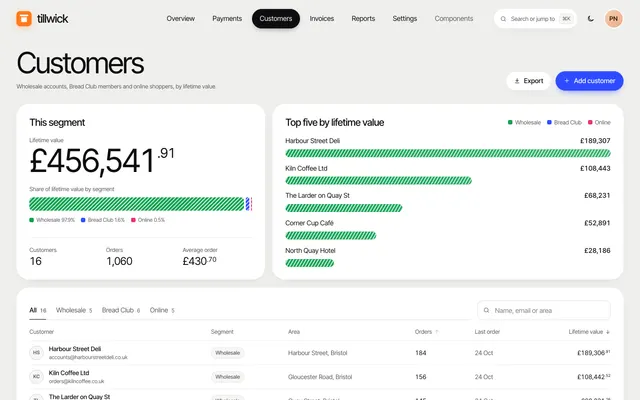This screenshot has height=400, width=640.
Task: Open Invoices in the navigation
Action: click(322, 18)
